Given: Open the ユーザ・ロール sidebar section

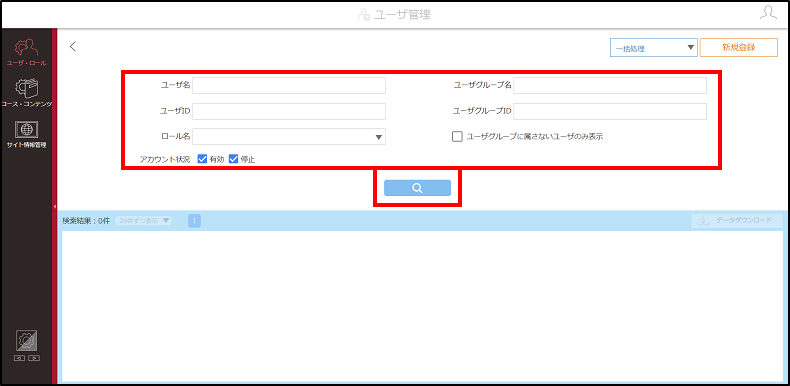Looking at the screenshot, I should tap(26, 53).
